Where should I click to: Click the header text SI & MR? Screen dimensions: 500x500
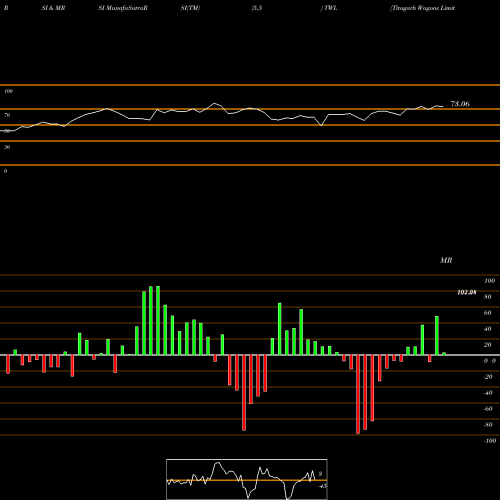tap(53, 8)
